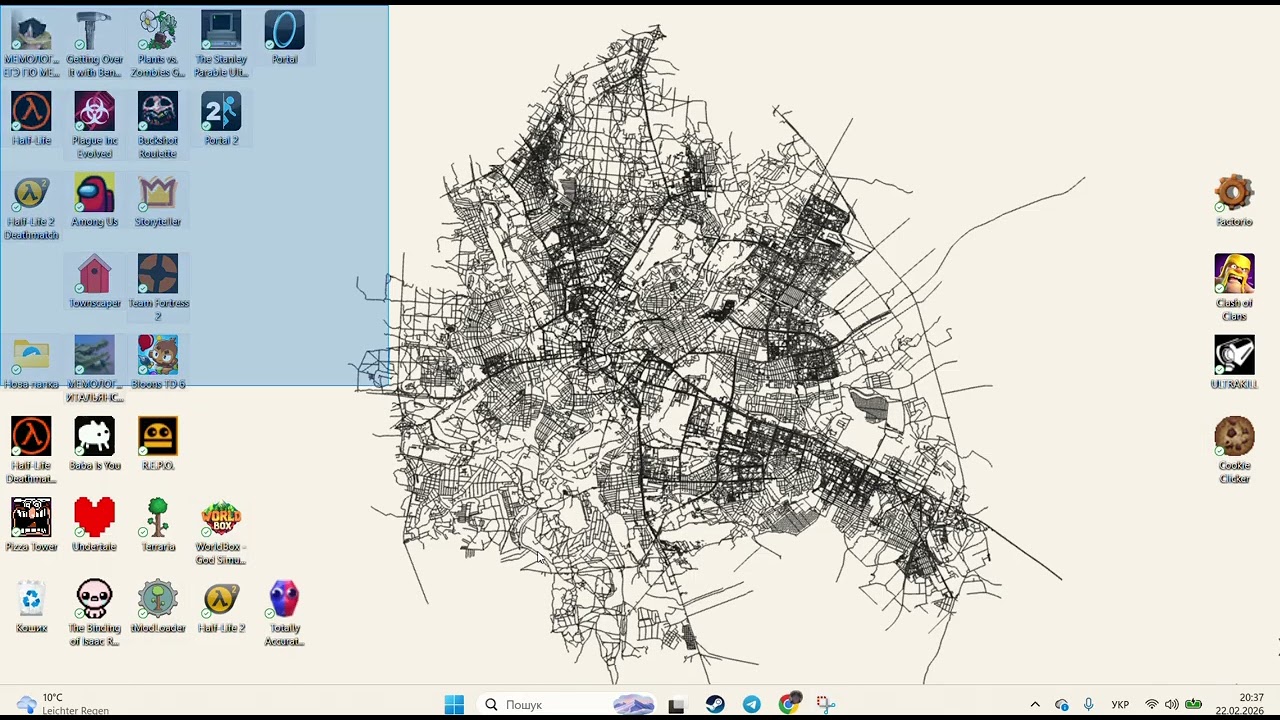
Task: Open the 10°C Leichter Regen weather widget
Action: [63, 704]
